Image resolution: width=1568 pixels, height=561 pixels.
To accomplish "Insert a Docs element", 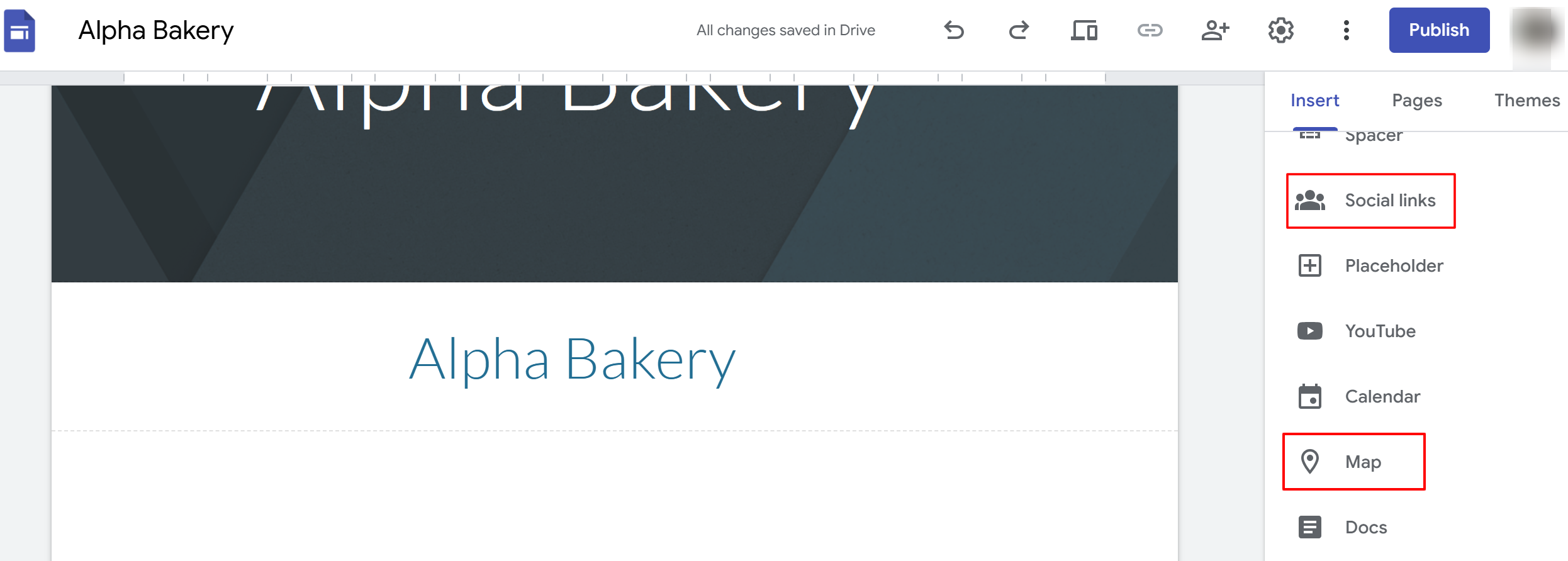I will click(1343, 527).
